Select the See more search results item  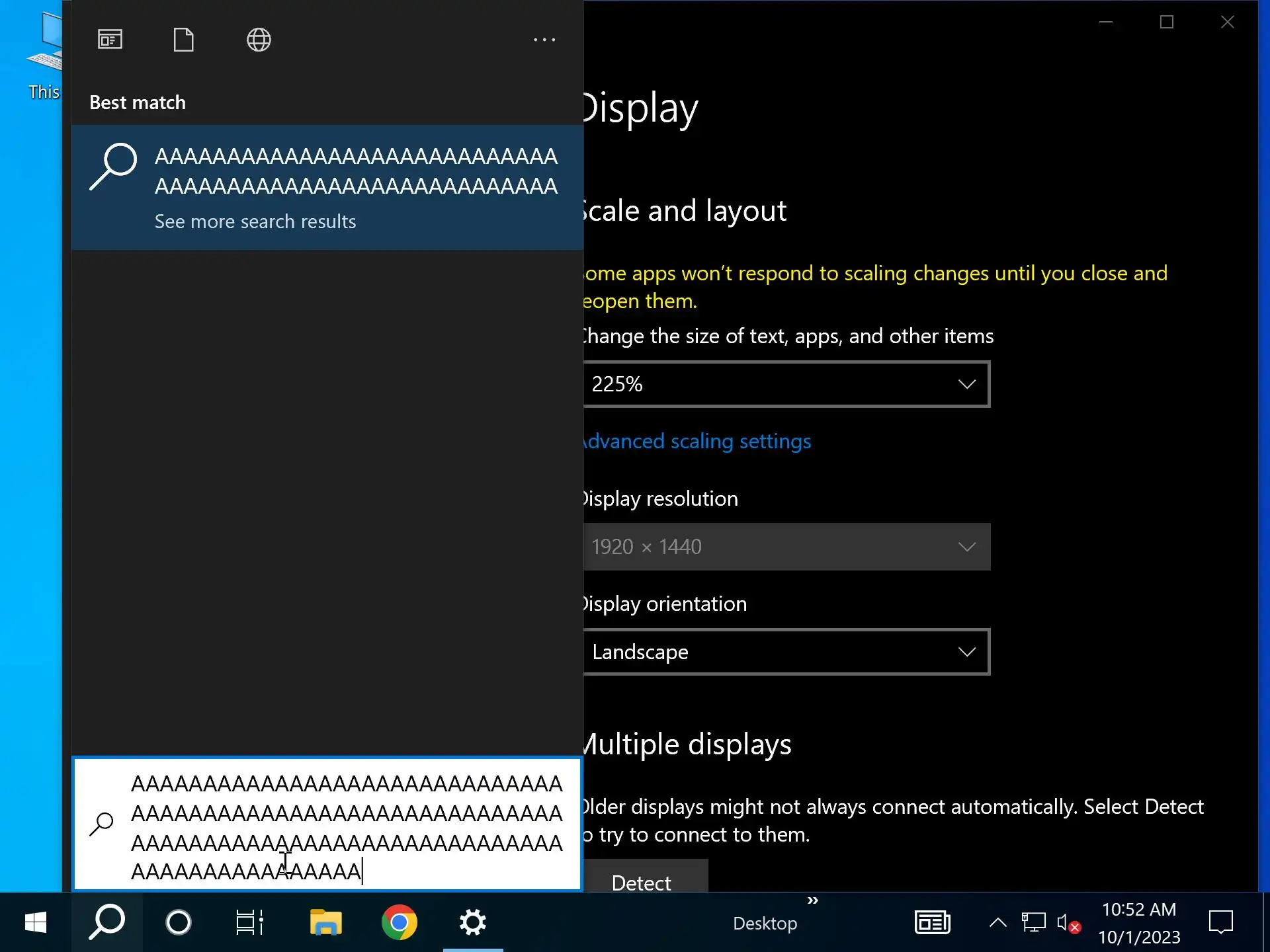[255, 221]
